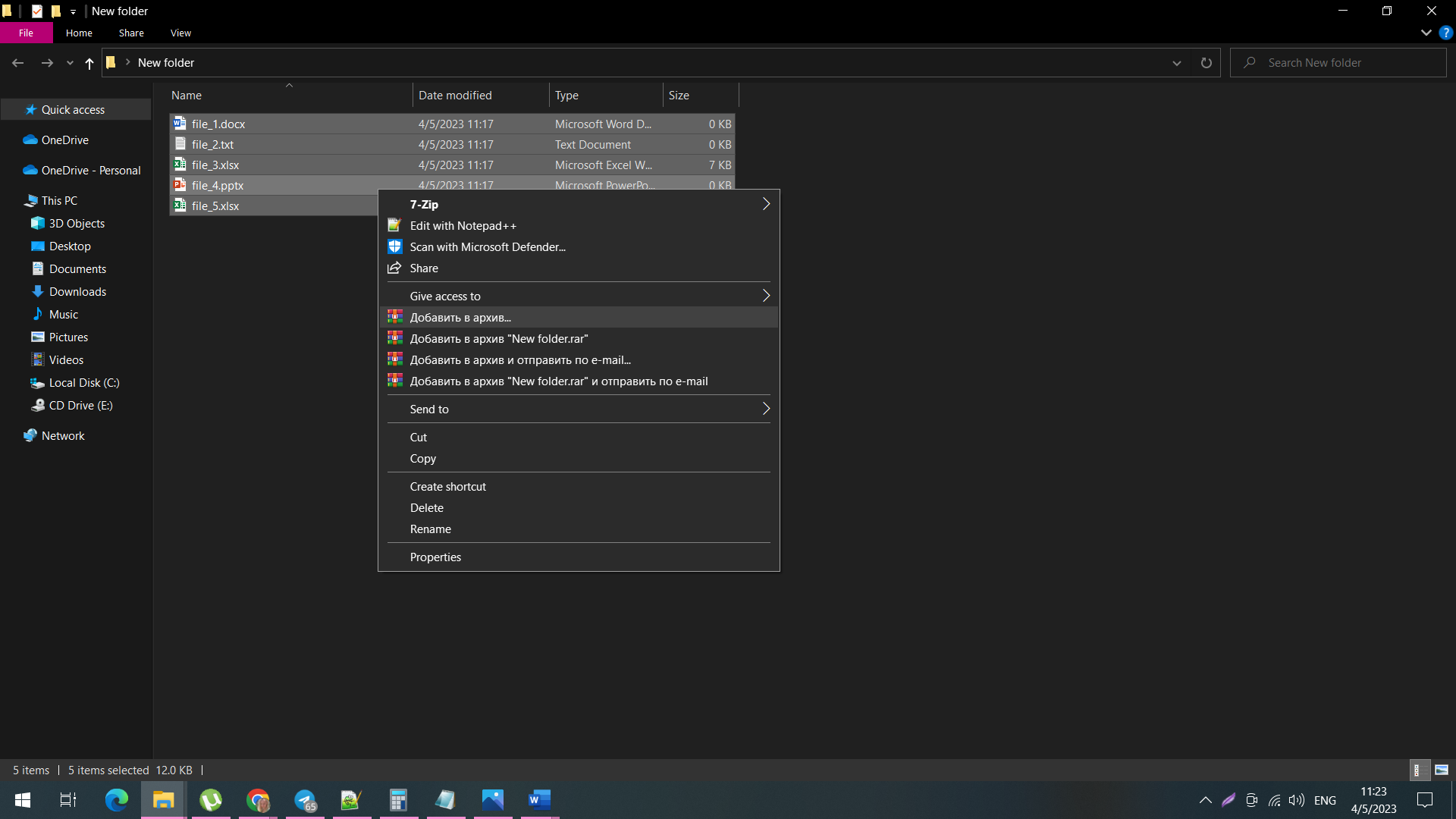Click WinRAR icon beside 'Добавить в архив...'
The width and height of the screenshot is (1456, 819).
point(395,317)
